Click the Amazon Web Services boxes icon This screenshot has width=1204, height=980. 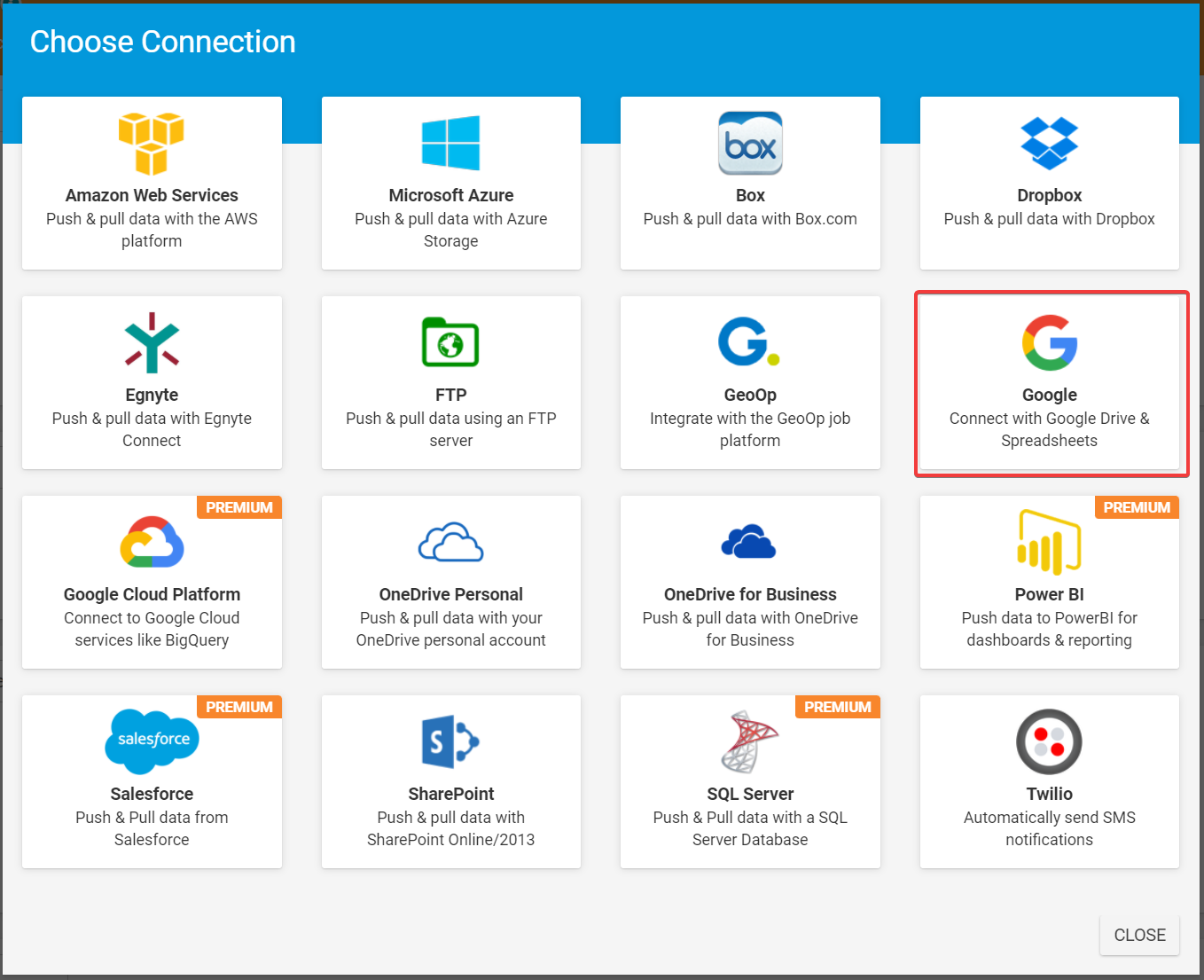(152, 144)
